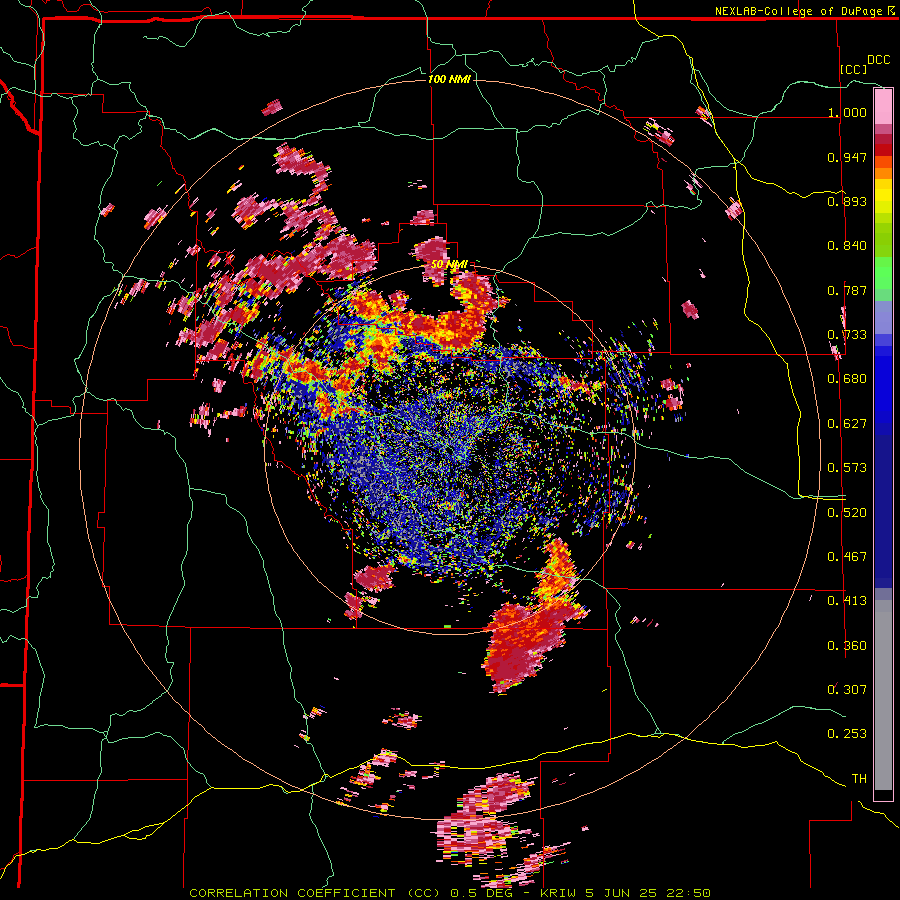Select the 0.253 scale value

coord(847,734)
